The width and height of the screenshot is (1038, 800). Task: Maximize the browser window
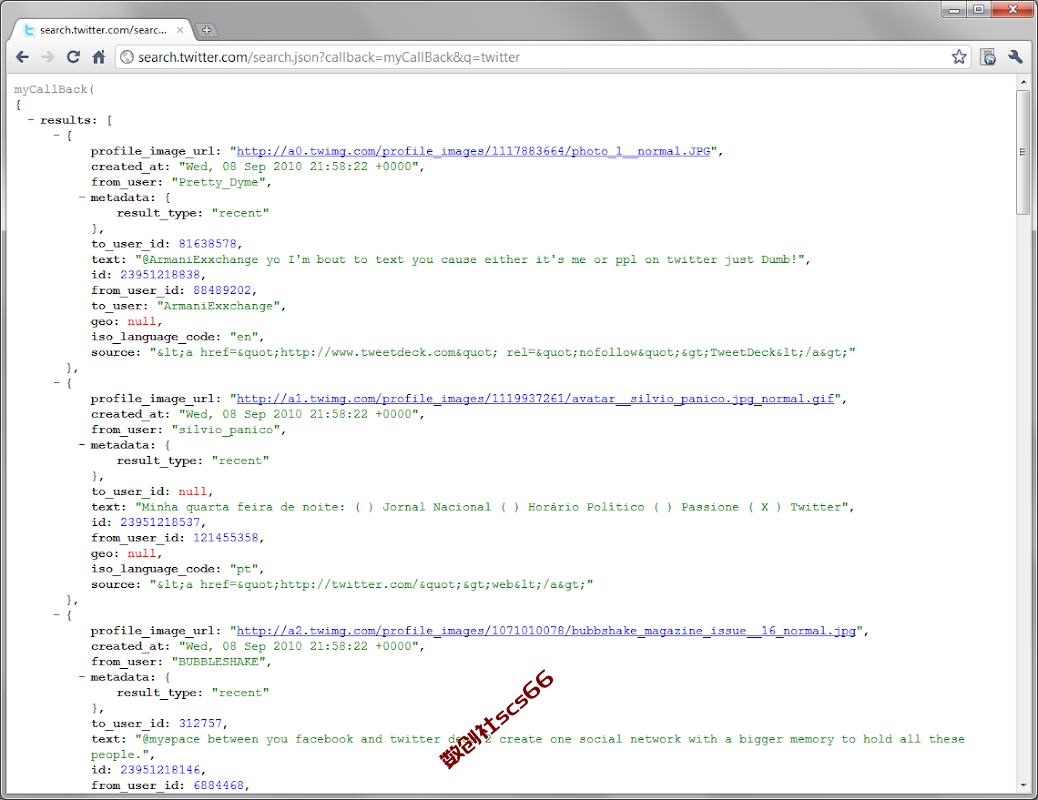tap(978, 9)
